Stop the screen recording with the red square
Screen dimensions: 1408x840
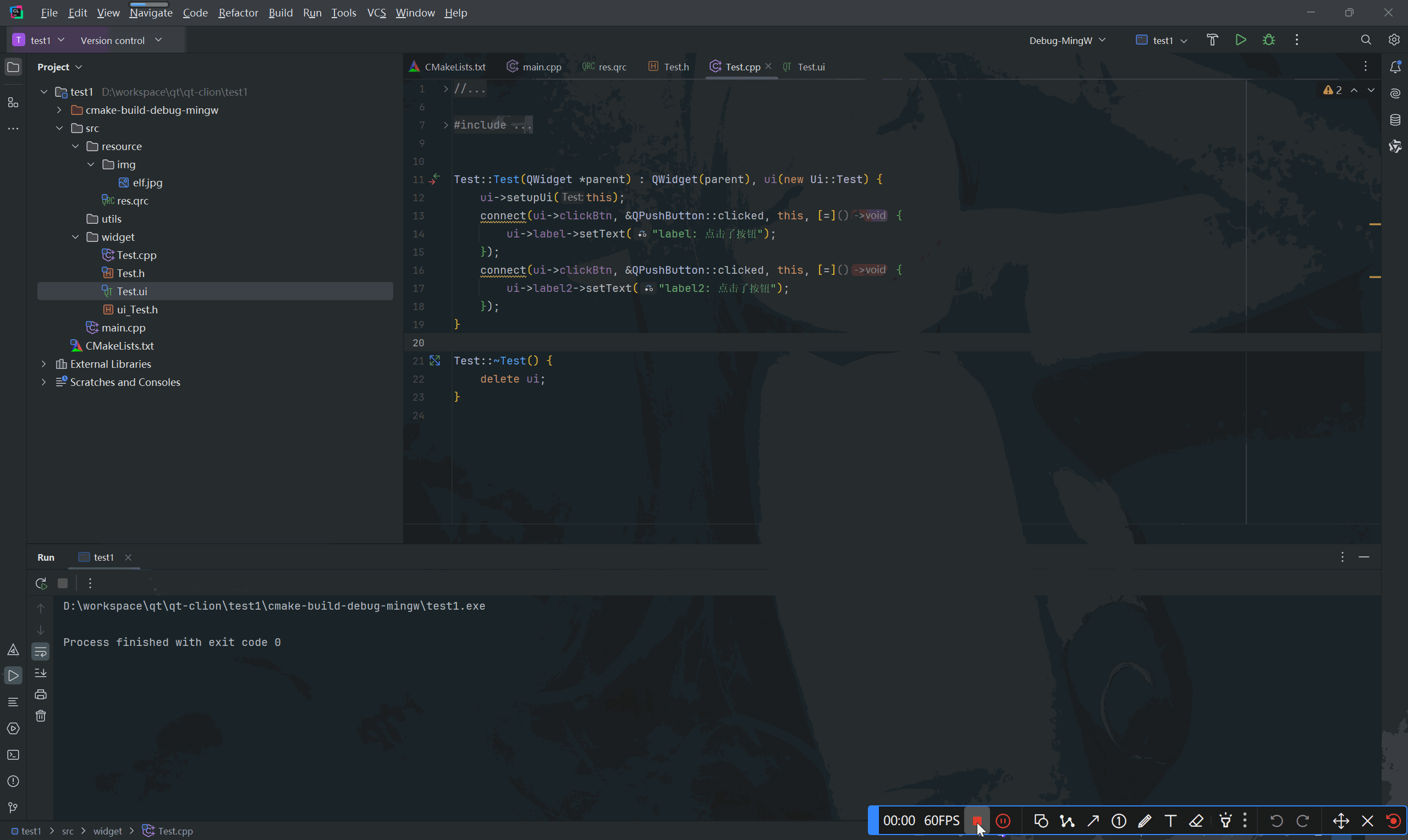pos(977,821)
